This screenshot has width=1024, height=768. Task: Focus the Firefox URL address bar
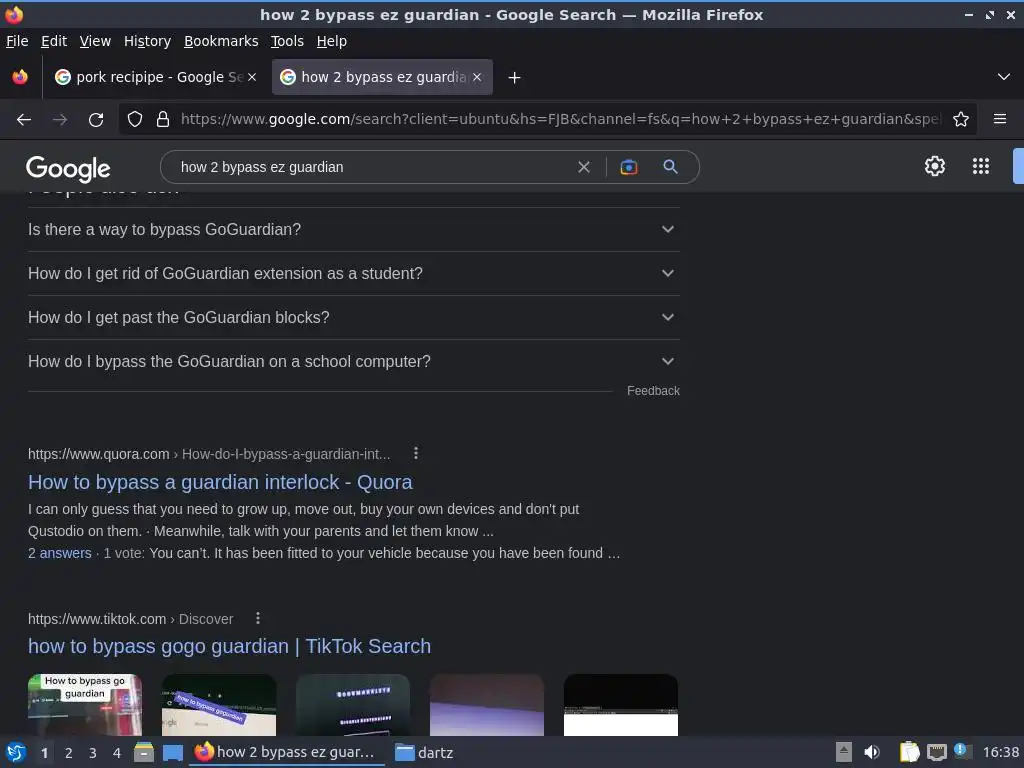[560, 120]
